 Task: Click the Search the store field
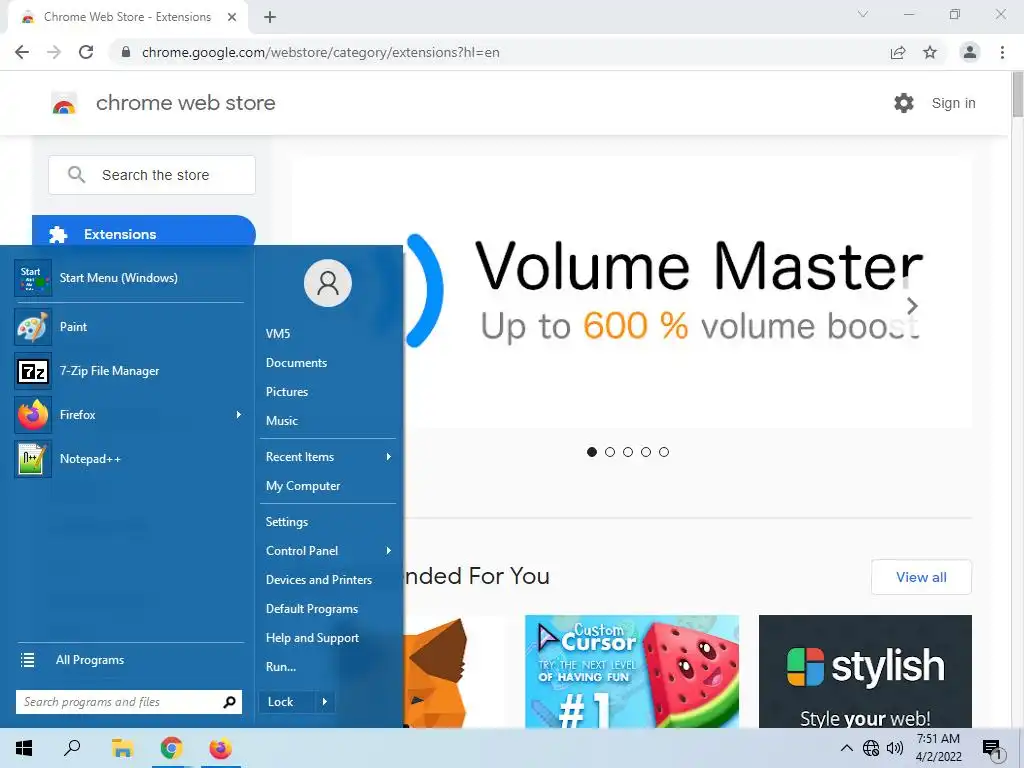click(152, 175)
